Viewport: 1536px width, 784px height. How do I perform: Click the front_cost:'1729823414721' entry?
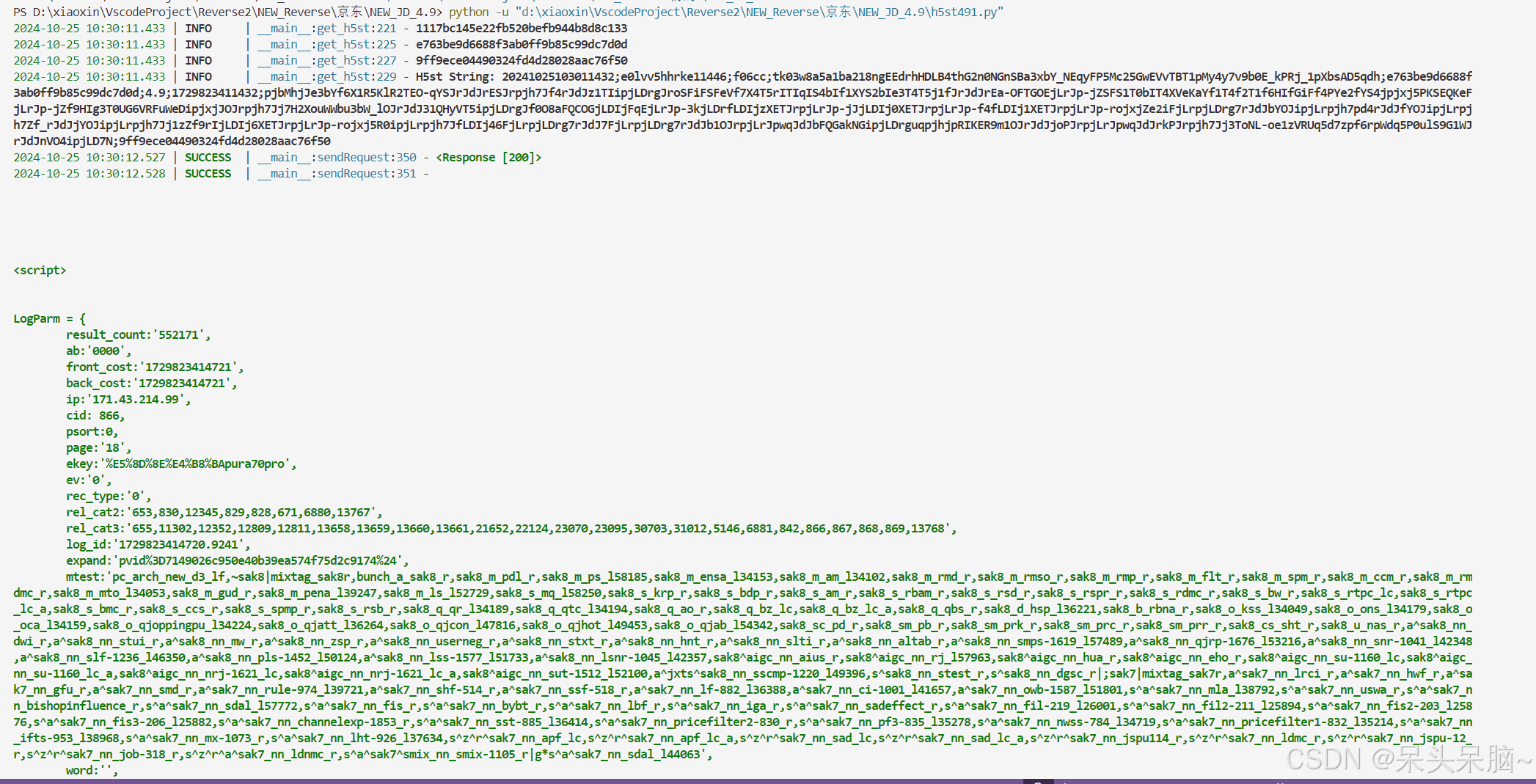point(155,367)
